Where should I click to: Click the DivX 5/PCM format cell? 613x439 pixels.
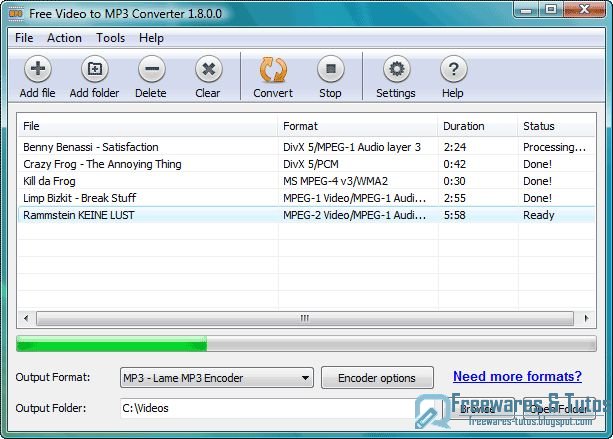pos(311,164)
